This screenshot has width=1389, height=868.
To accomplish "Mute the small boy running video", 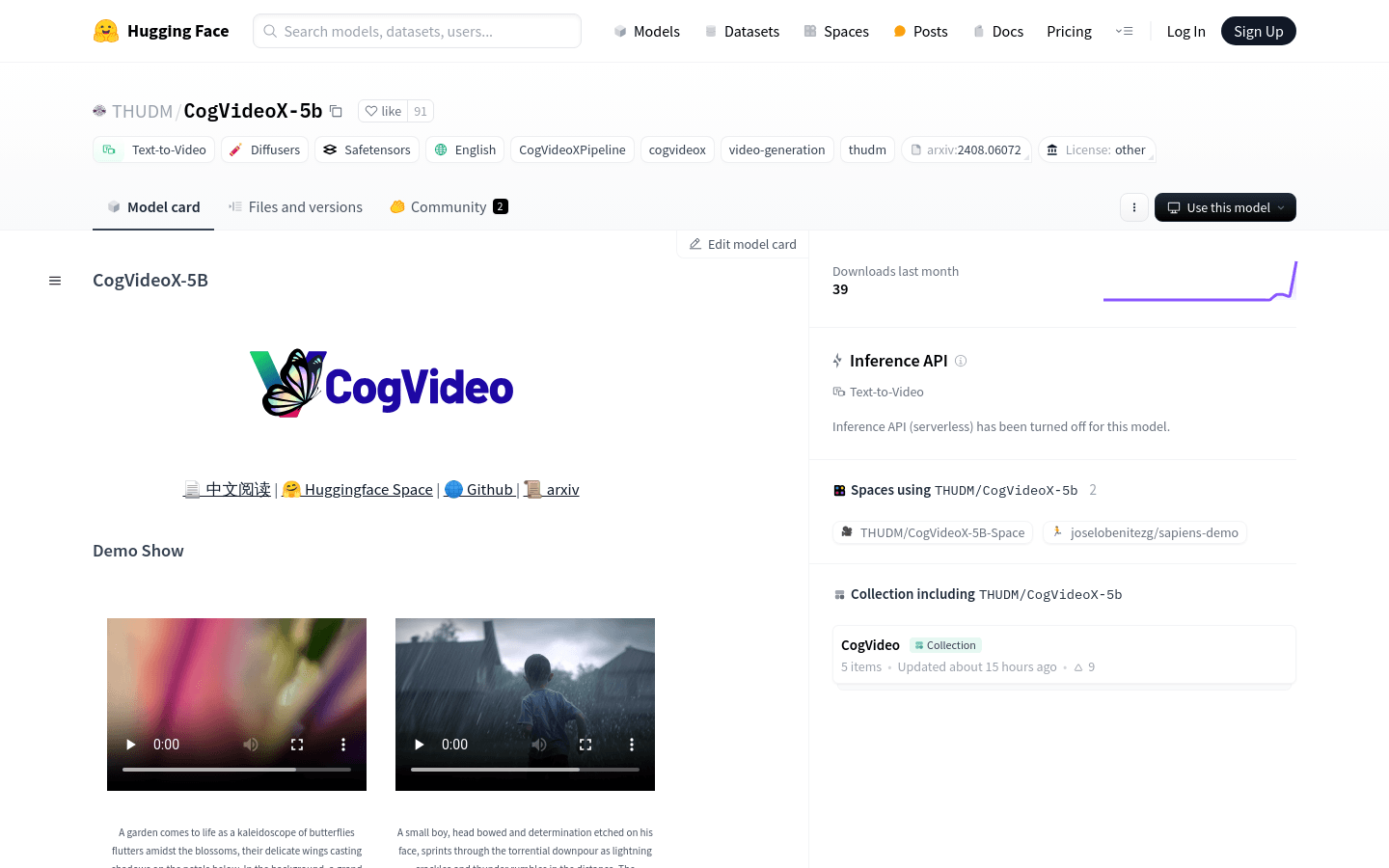I will [x=538, y=744].
